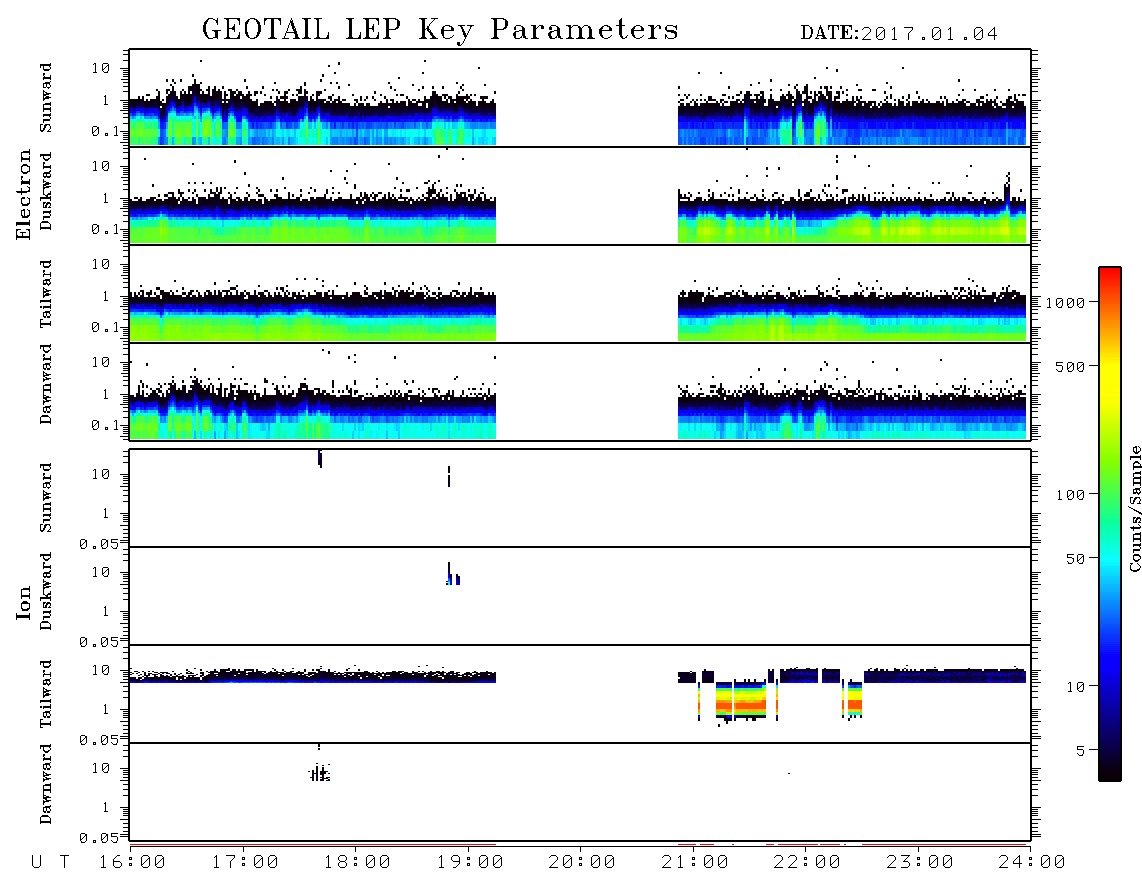Click the 50 tick on the colorbar

(x=1075, y=559)
